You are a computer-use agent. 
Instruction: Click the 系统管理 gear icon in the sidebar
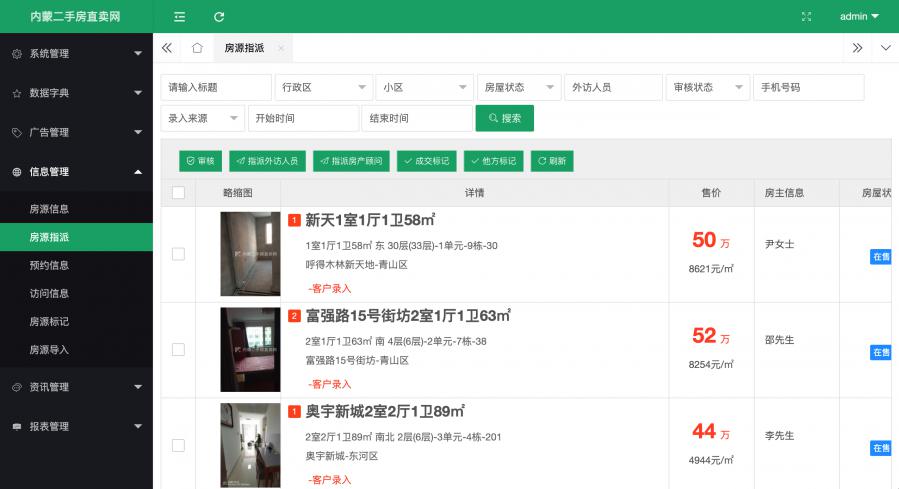point(16,54)
